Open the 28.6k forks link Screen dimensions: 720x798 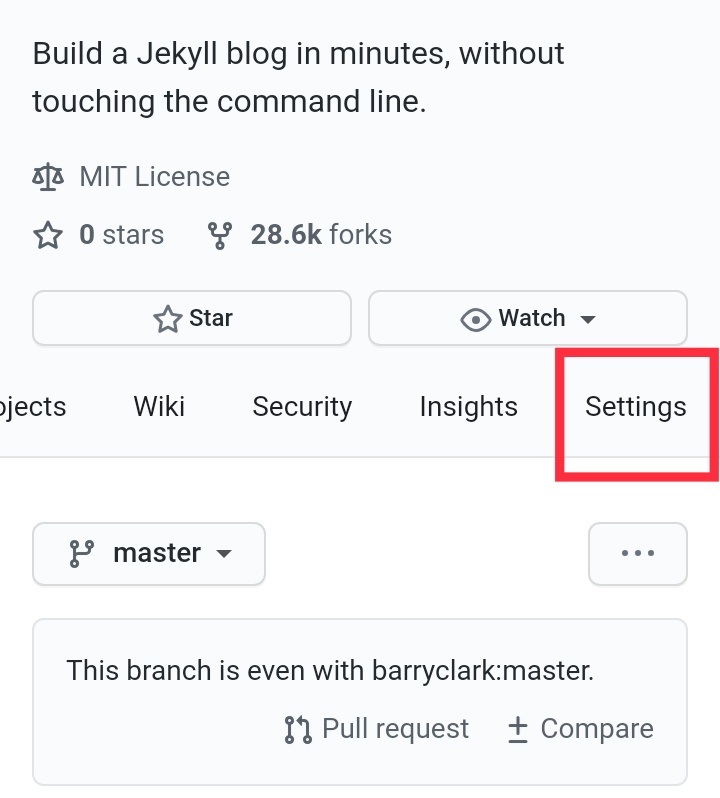point(320,235)
